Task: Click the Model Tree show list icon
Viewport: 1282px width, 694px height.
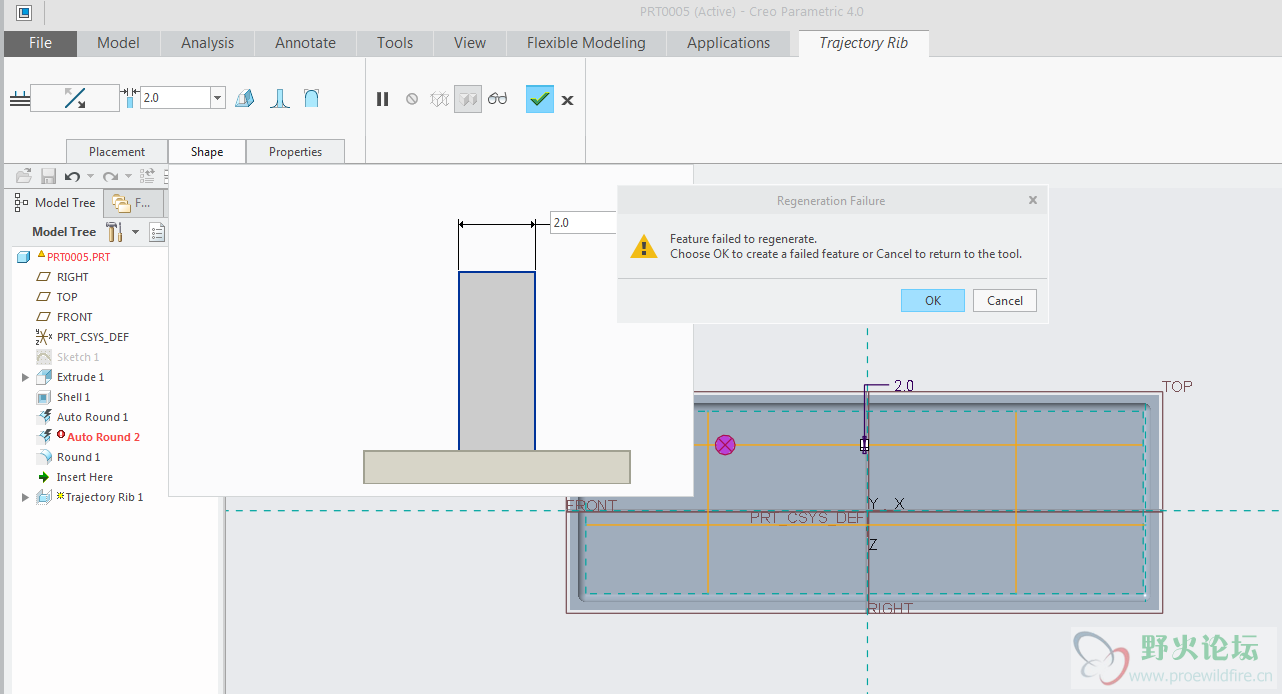Action: coord(157,232)
